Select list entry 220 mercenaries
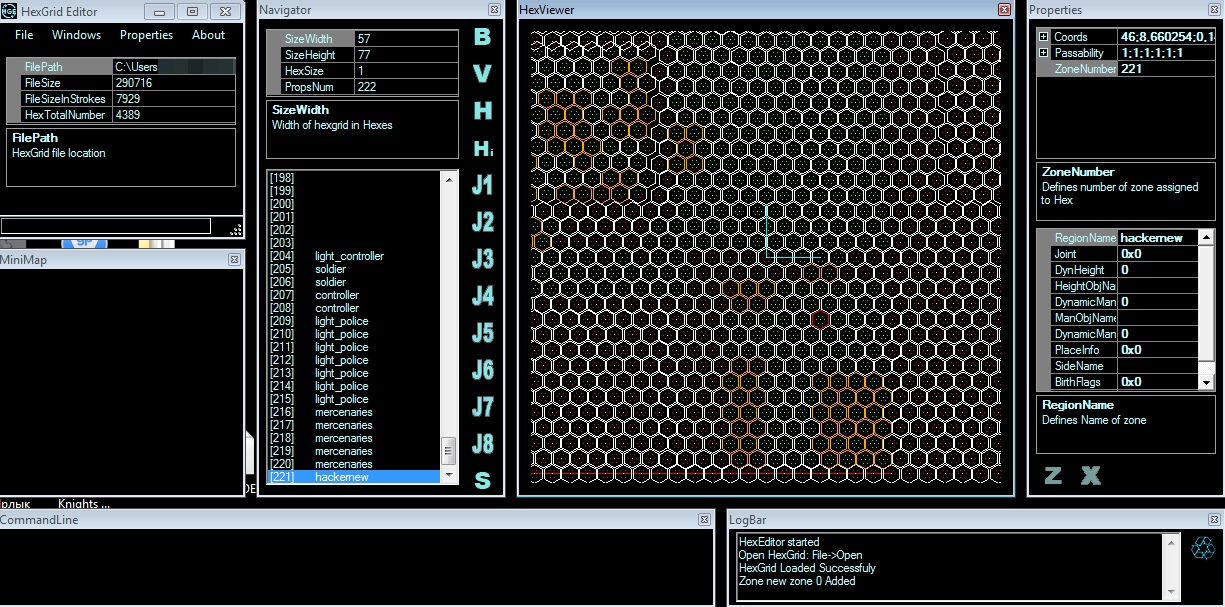Screen dimensions: 1225x607 pos(354,464)
